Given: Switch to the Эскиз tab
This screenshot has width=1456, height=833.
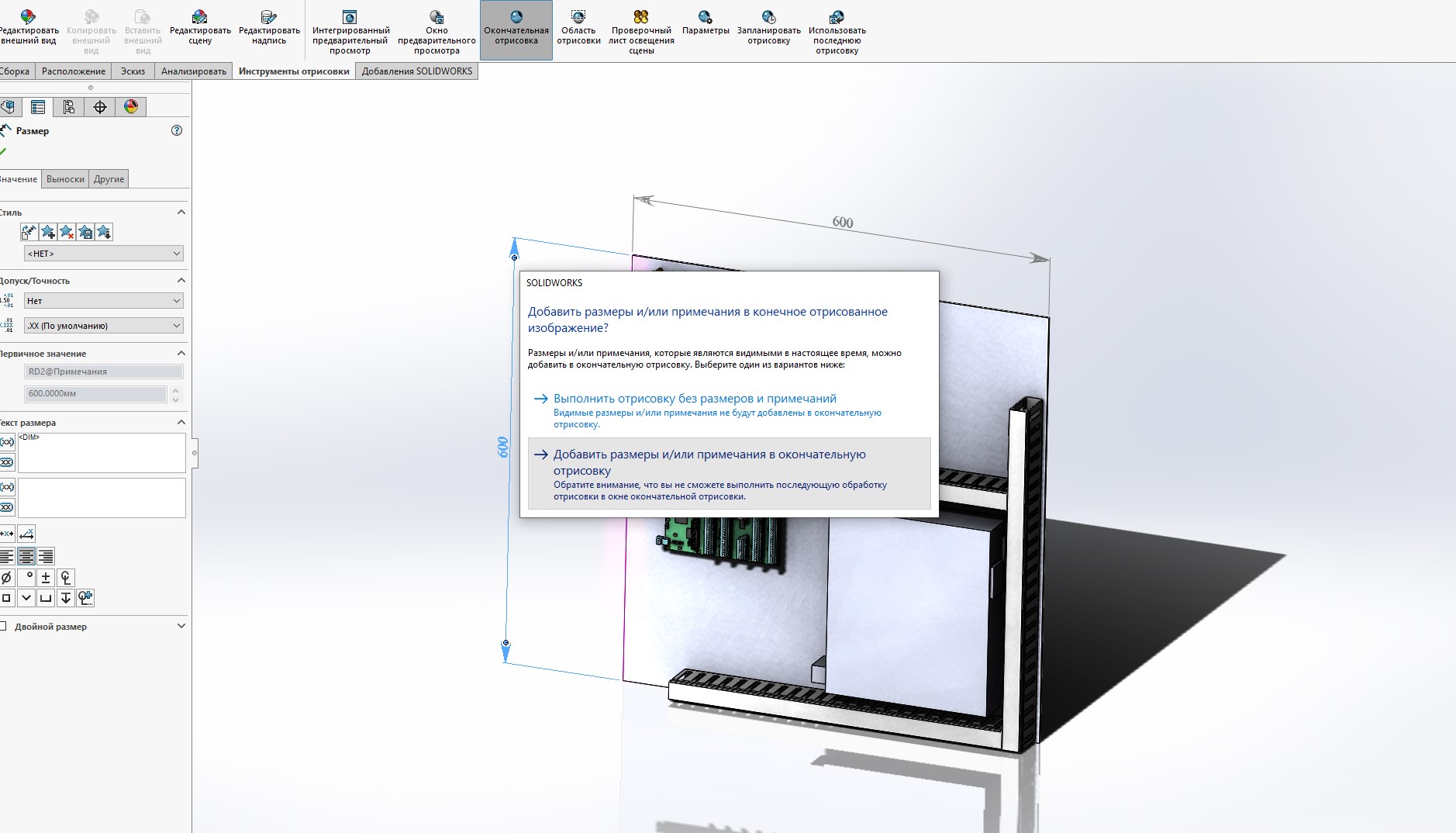Looking at the screenshot, I should pyautogui.click(x=133, y=71).
